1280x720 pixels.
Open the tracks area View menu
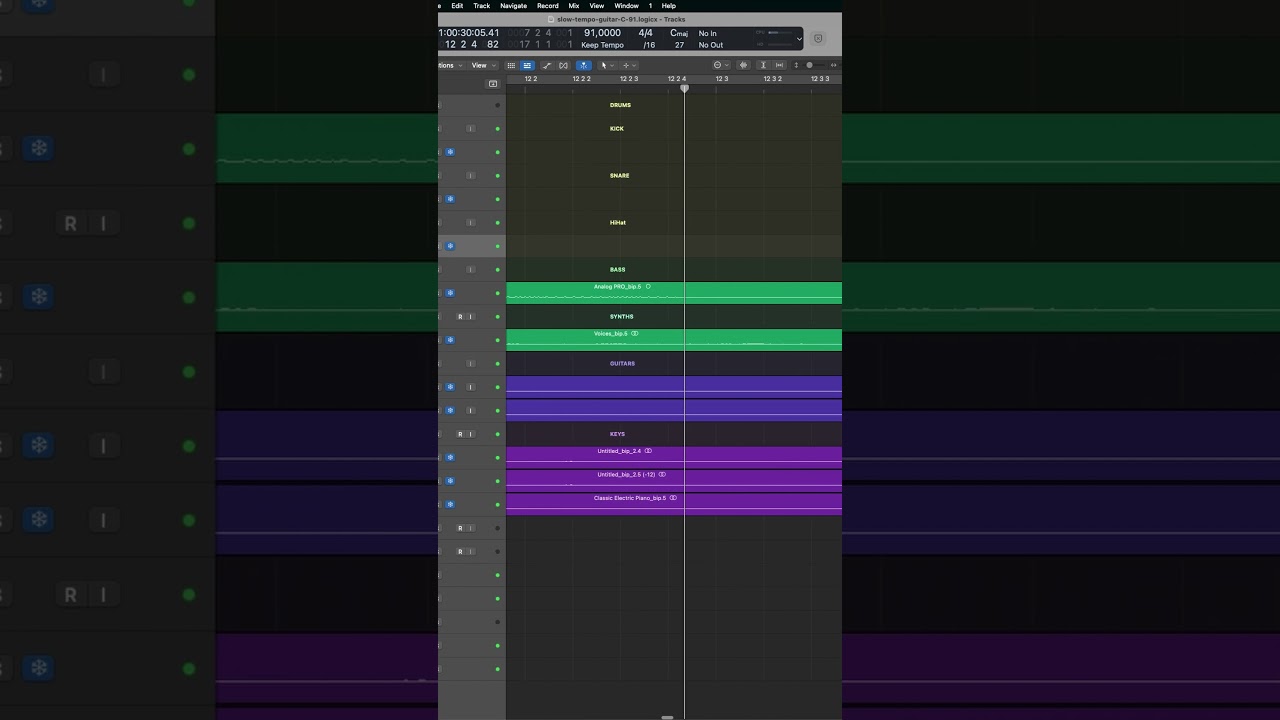481,65
